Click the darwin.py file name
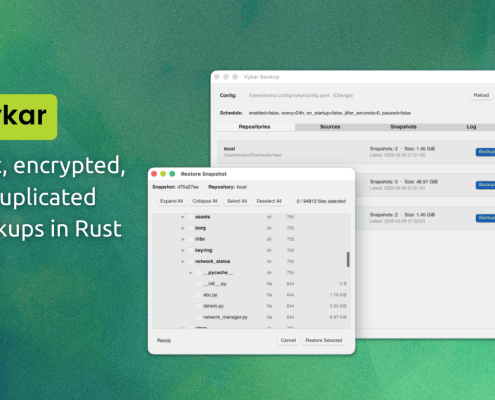495x400 pixels. click(213, 306)
